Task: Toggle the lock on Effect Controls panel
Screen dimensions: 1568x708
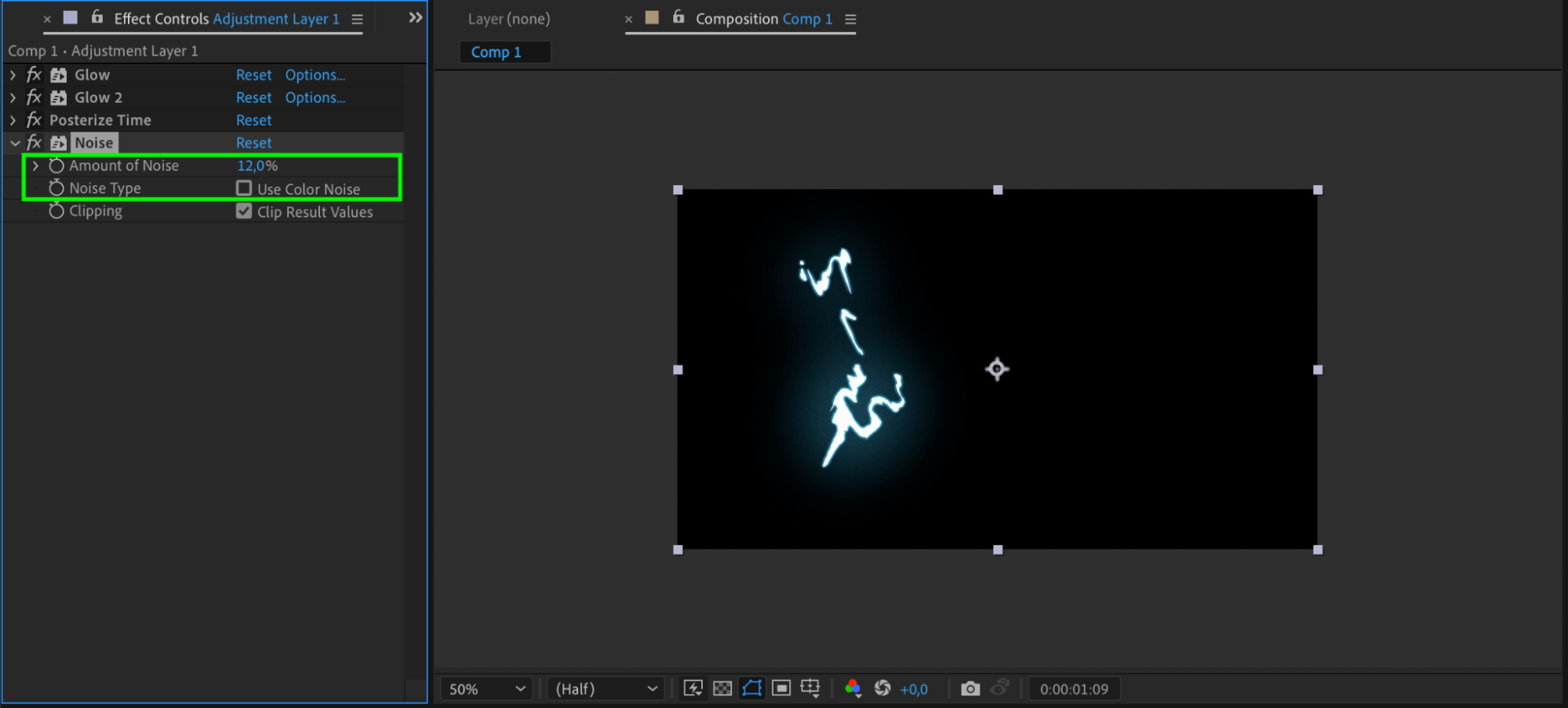Action: point(97,16)
